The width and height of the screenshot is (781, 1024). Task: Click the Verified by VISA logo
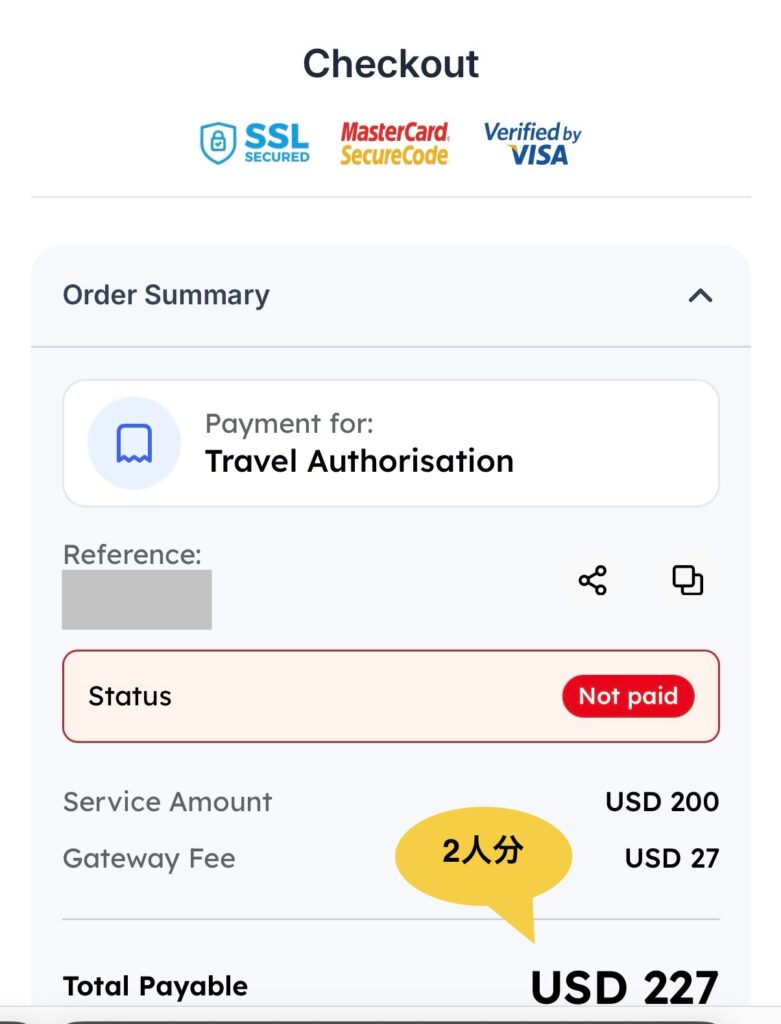pos(532,143)
